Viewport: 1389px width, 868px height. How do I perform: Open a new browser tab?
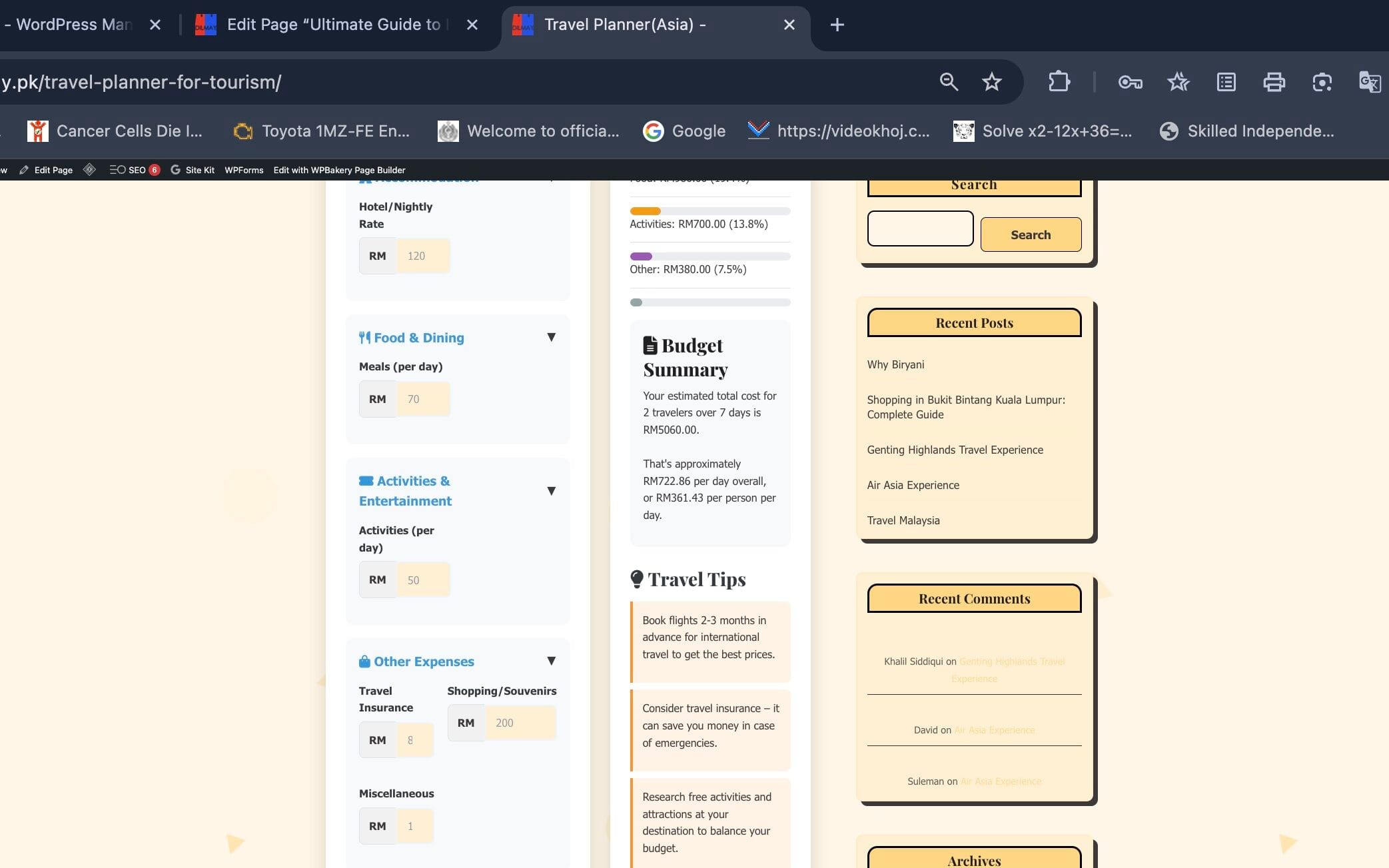click(837, 25)
